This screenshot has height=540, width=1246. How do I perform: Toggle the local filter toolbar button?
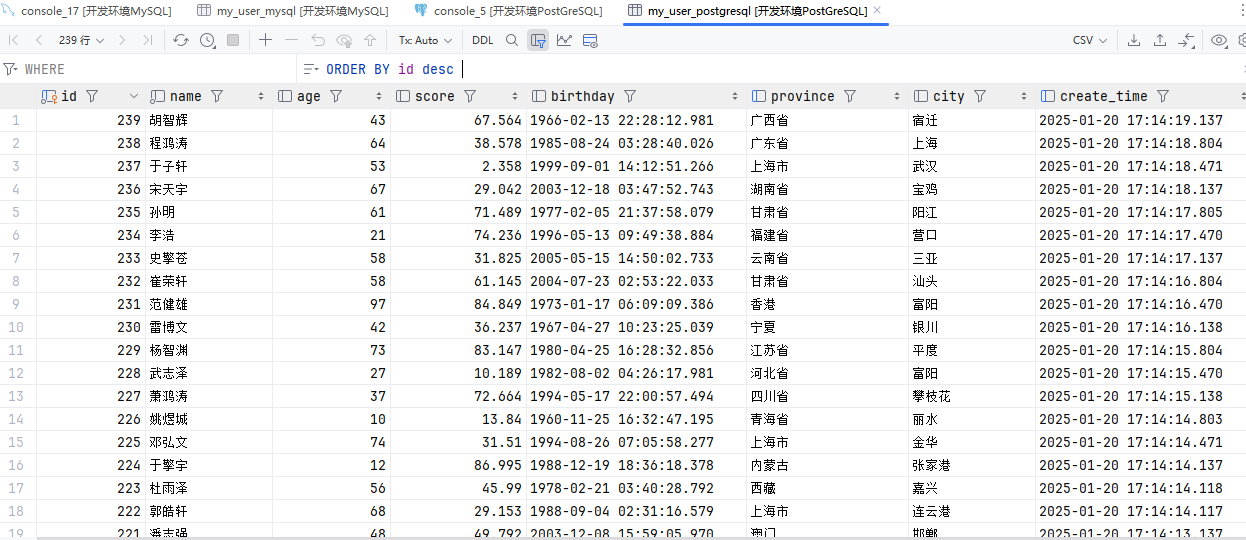(x=538, y=40)
